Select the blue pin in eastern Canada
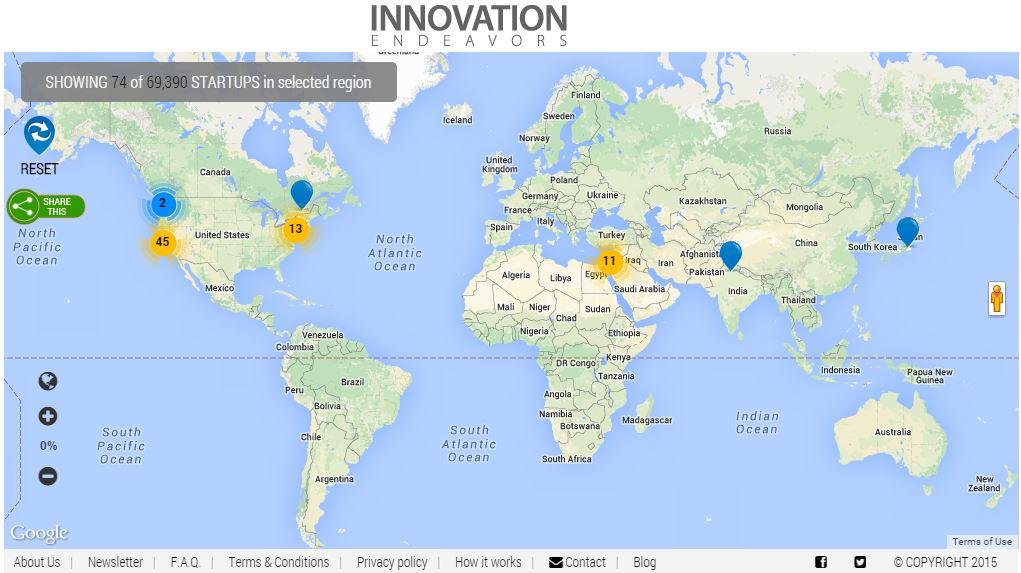Image resolution: width=1021 pixels, height=573 pixels. click(301, 194)
